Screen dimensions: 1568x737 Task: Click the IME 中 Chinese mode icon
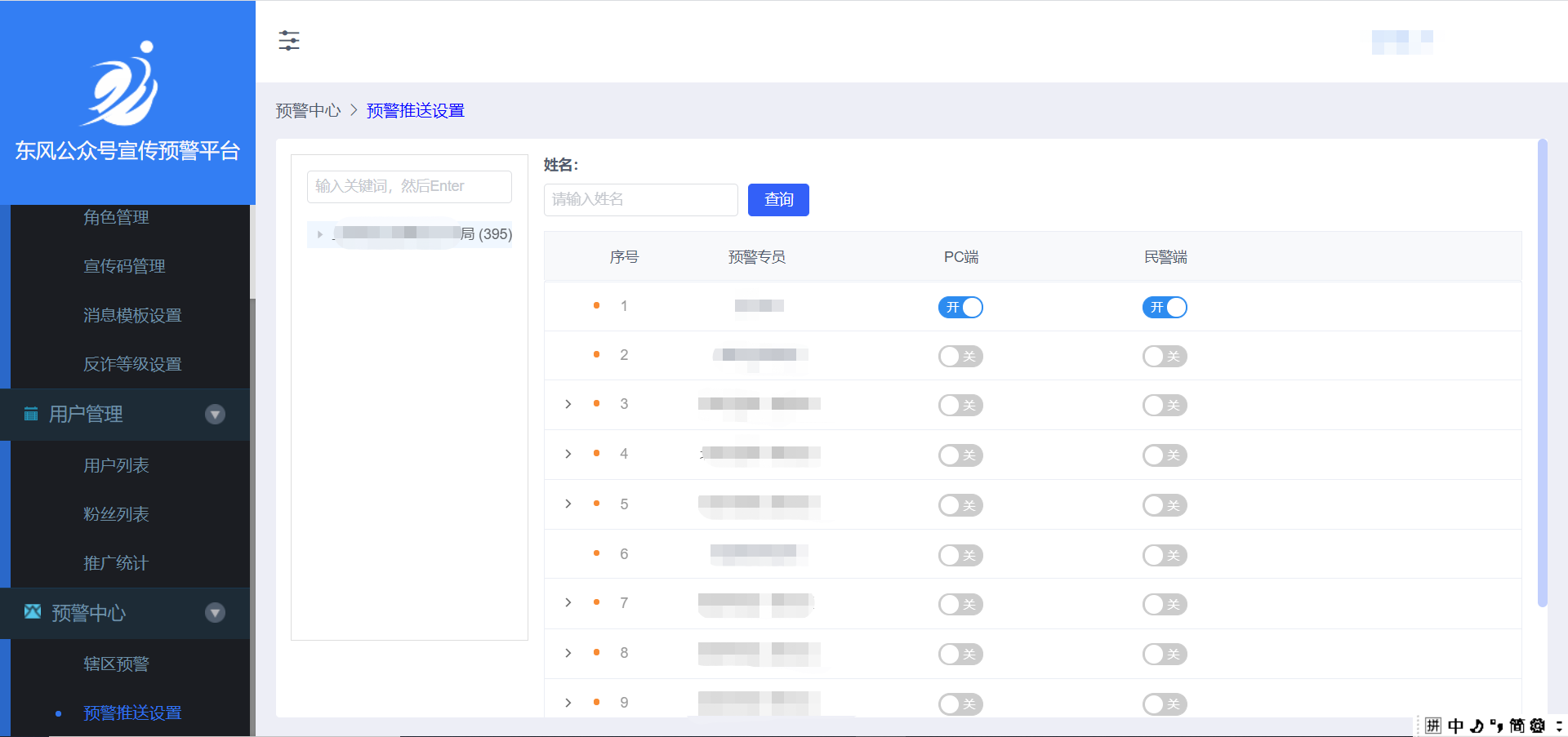tap(1455, 726)
